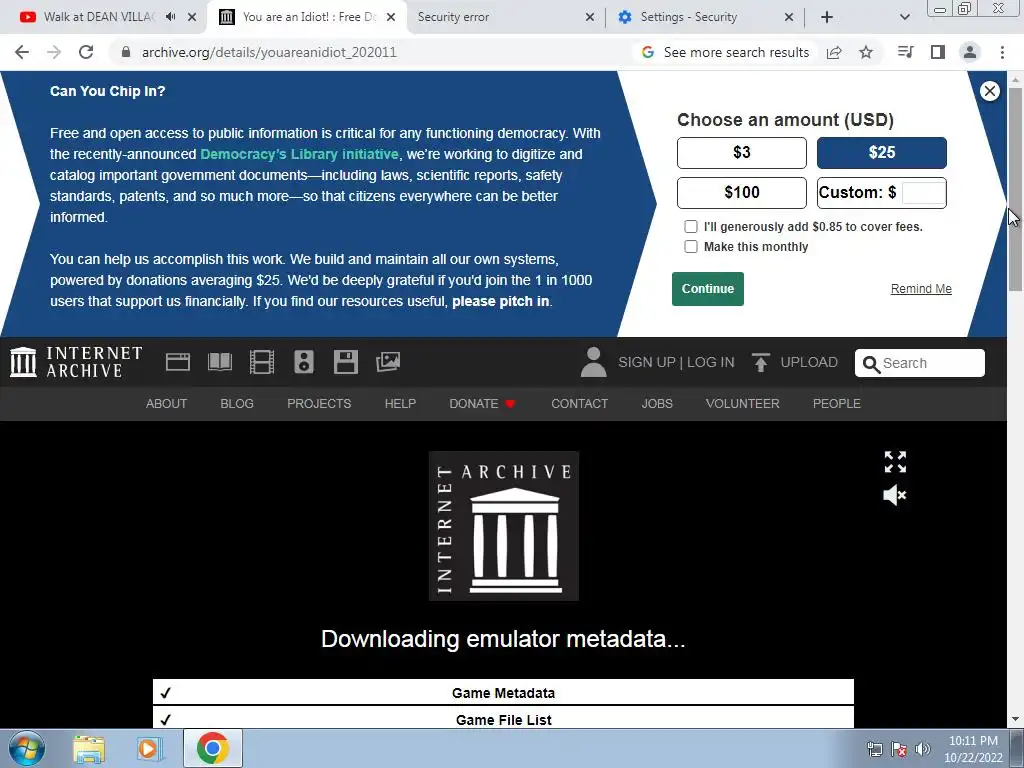Open a new browser tab
The height and width of the screenshot is (768, 1024).
[x=827, y=17]
